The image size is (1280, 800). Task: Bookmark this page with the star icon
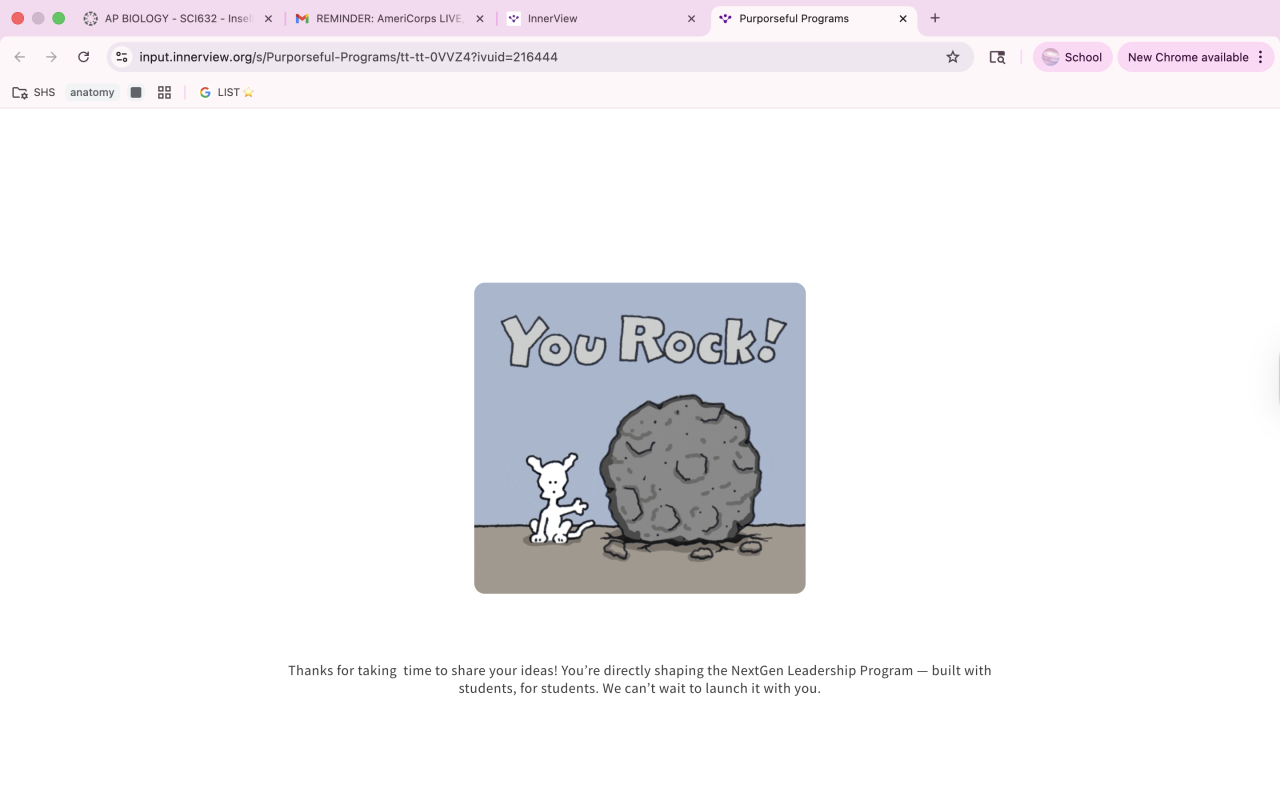click(x=953, y=57)
